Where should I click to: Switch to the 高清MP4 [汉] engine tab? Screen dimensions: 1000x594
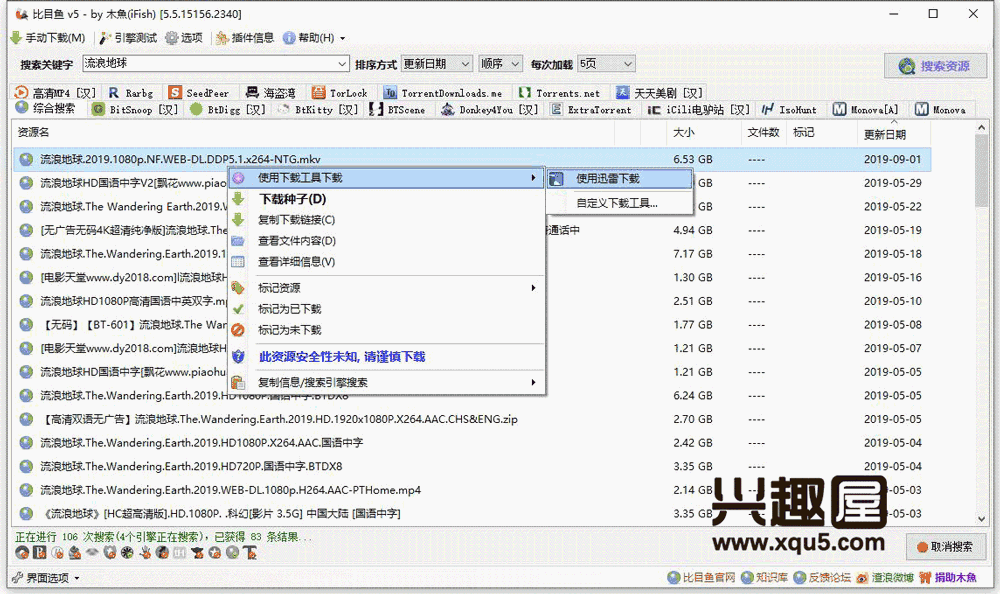(x=55, y=93)
